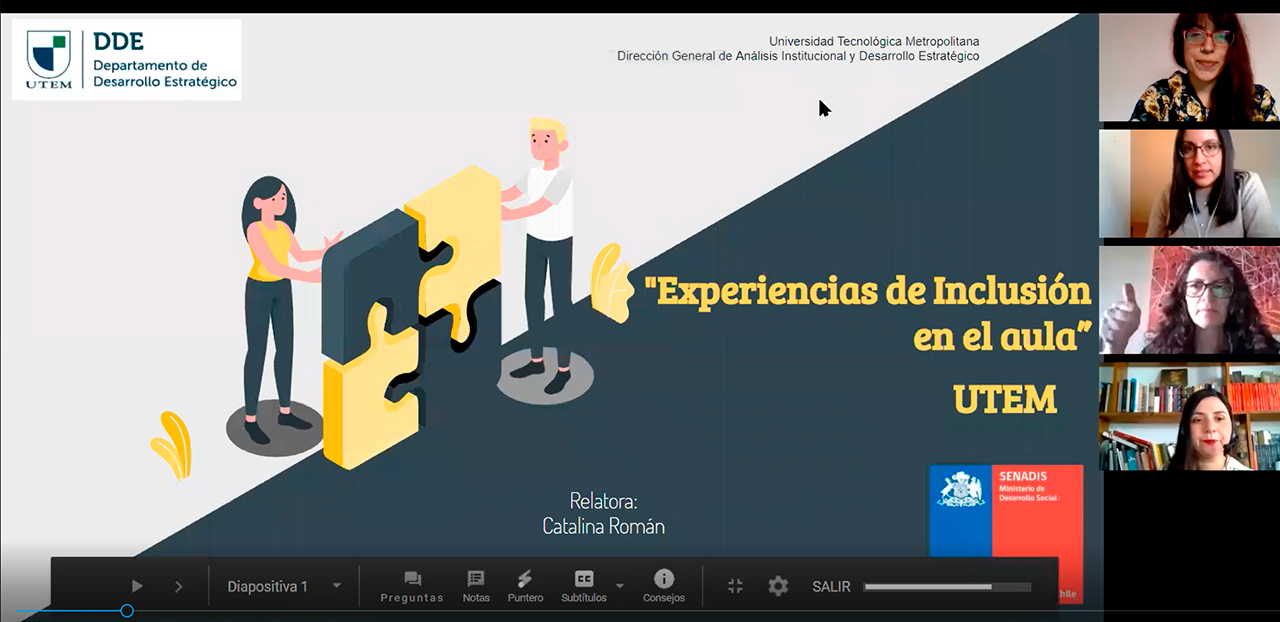Click the UTEM DDE logo

coord(127,59)
